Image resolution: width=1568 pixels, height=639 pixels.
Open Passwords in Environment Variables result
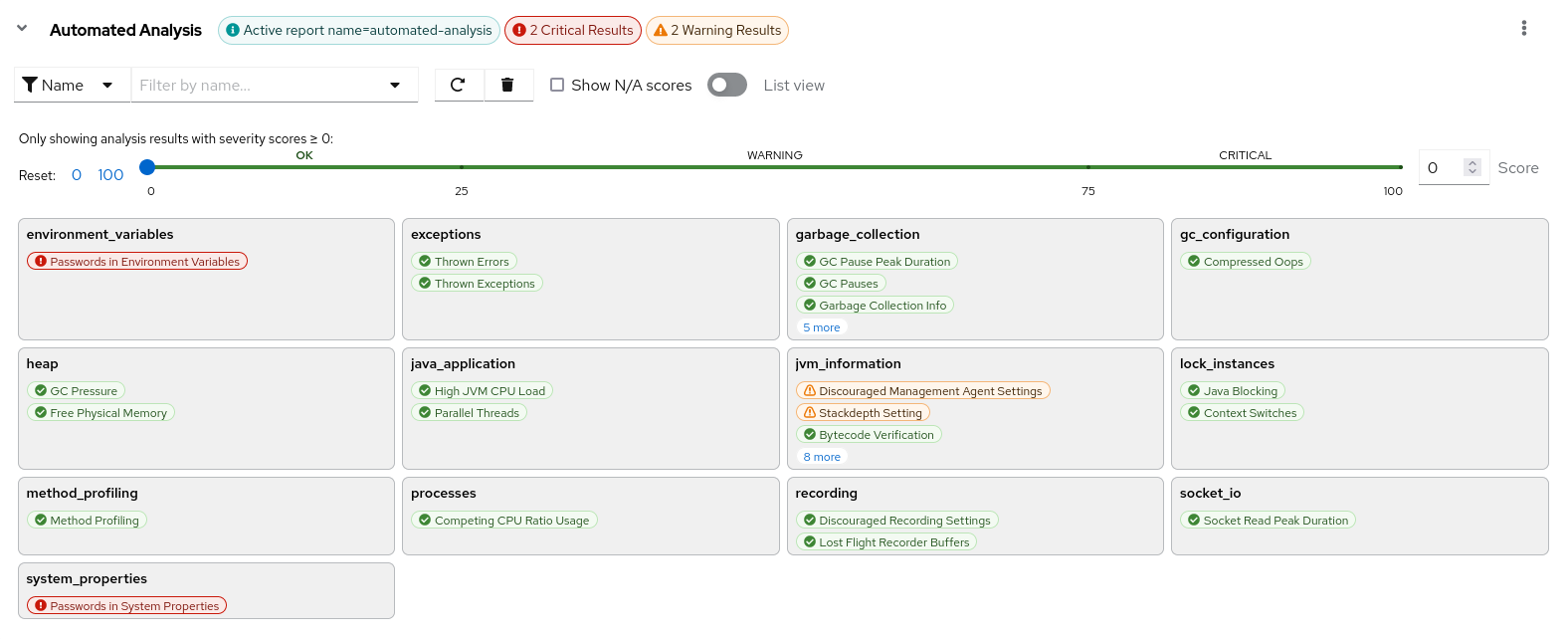pyautogui.click(x=137, y=262)
